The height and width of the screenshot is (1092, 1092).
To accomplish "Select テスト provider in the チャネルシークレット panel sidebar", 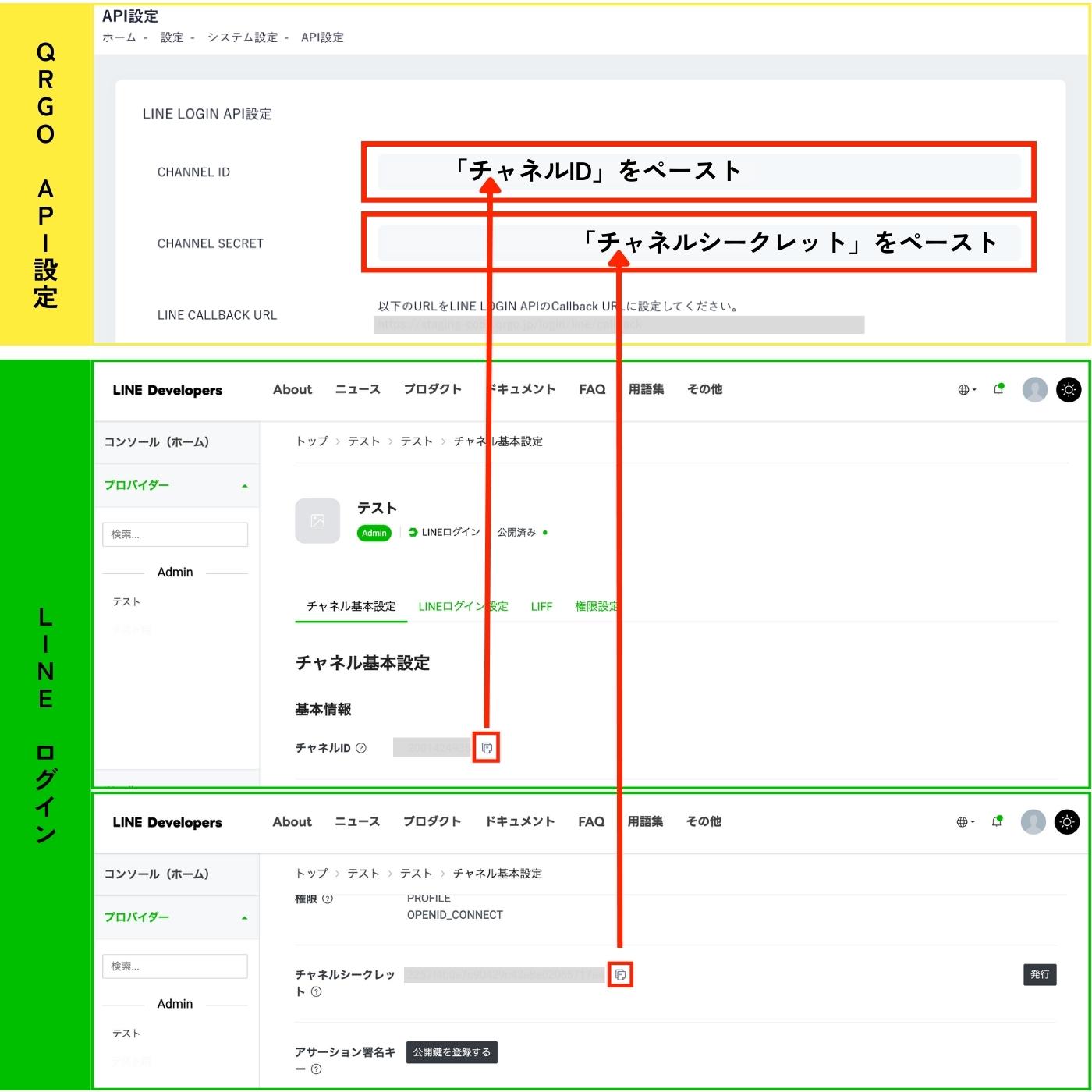I will pyautogui.click(x=126, y=1033).
